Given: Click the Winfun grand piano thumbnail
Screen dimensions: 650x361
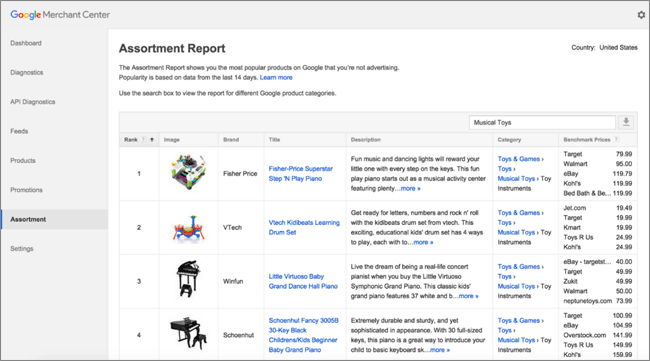Looking at the screenshot, I should (x=188, y=279).
